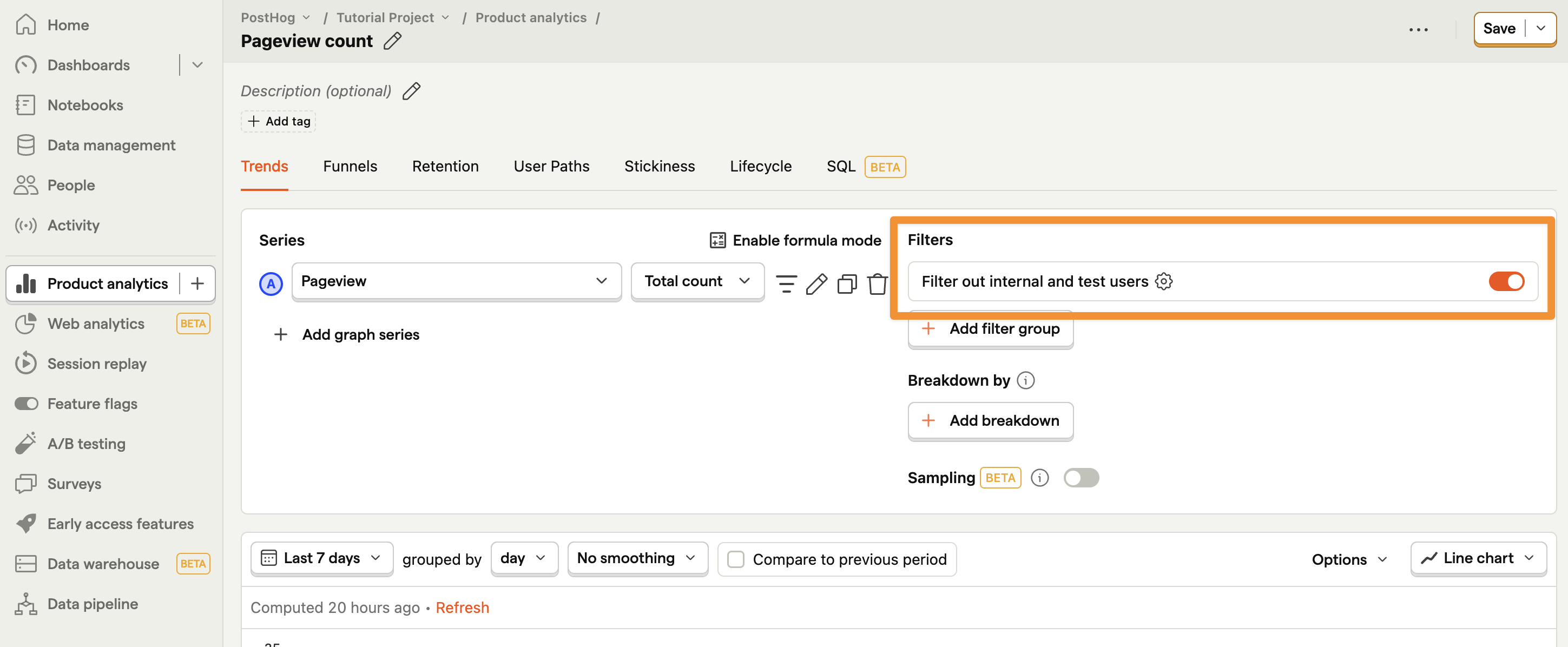Open Session replay
The image size is (1568, 647).
tap(97, 364)
